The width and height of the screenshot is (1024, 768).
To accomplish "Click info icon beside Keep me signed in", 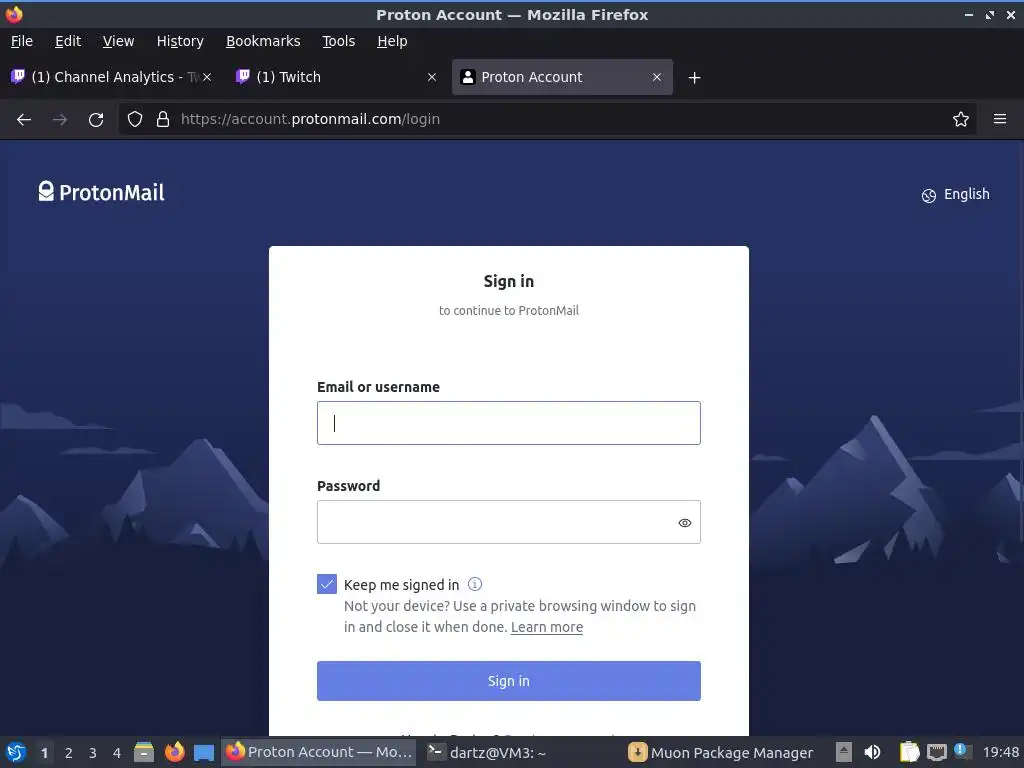I will click(475, 584).
